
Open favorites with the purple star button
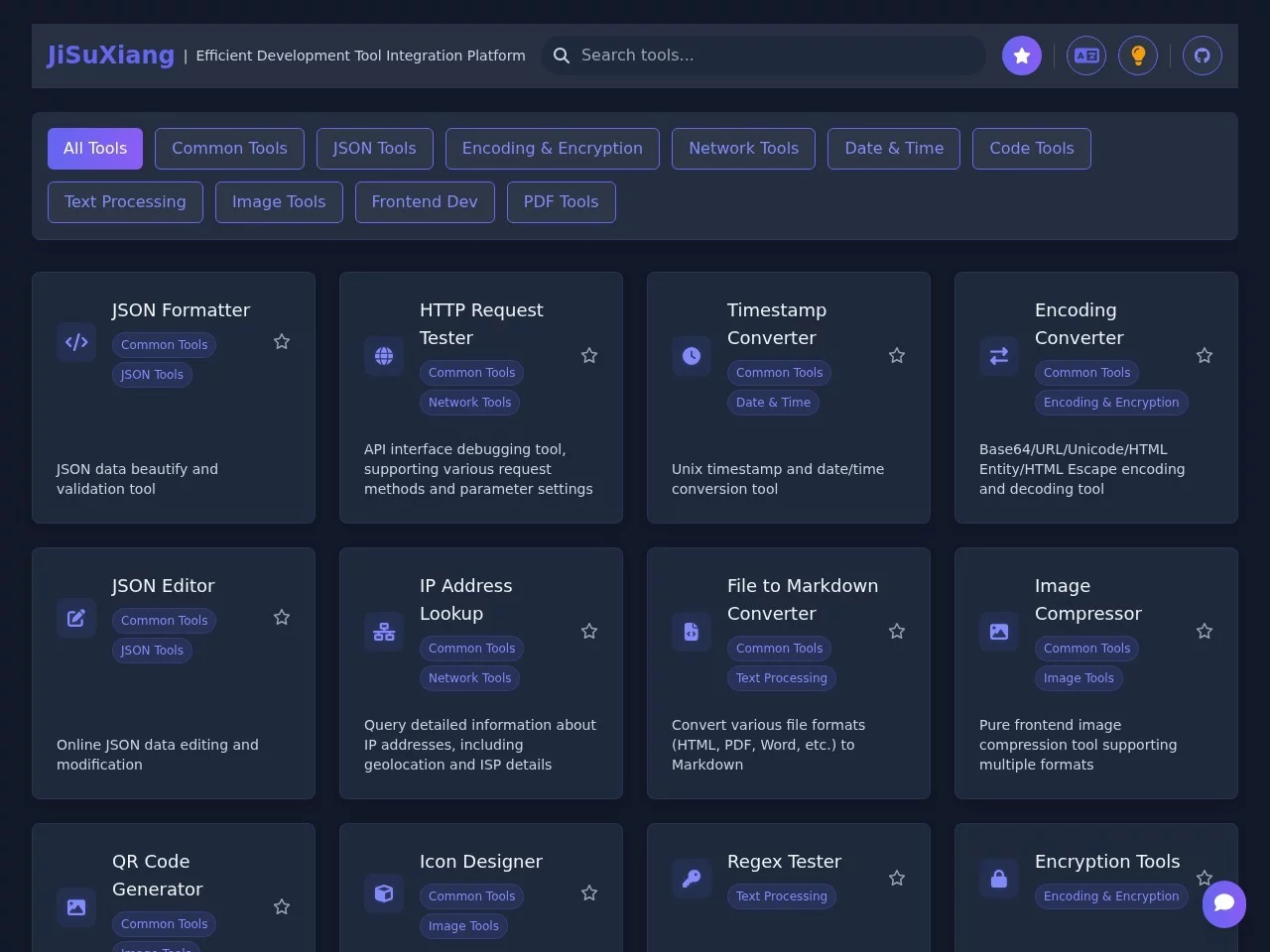pyautogui.click(x=1022, y=56)
